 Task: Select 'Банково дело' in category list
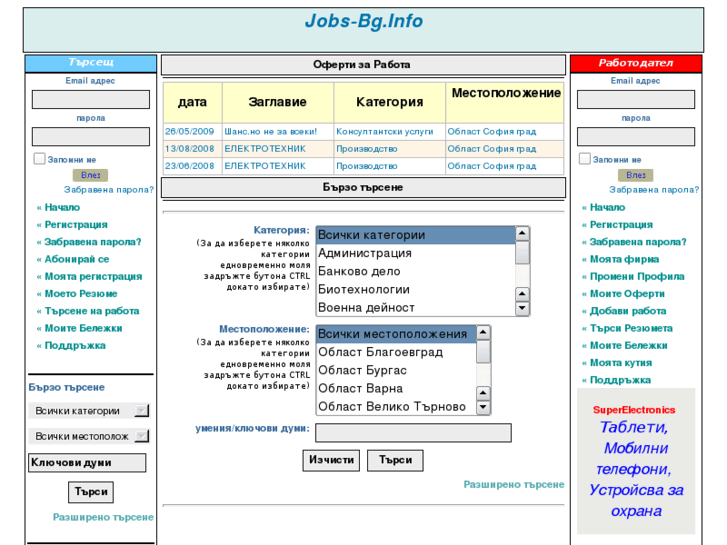point(359,271)
